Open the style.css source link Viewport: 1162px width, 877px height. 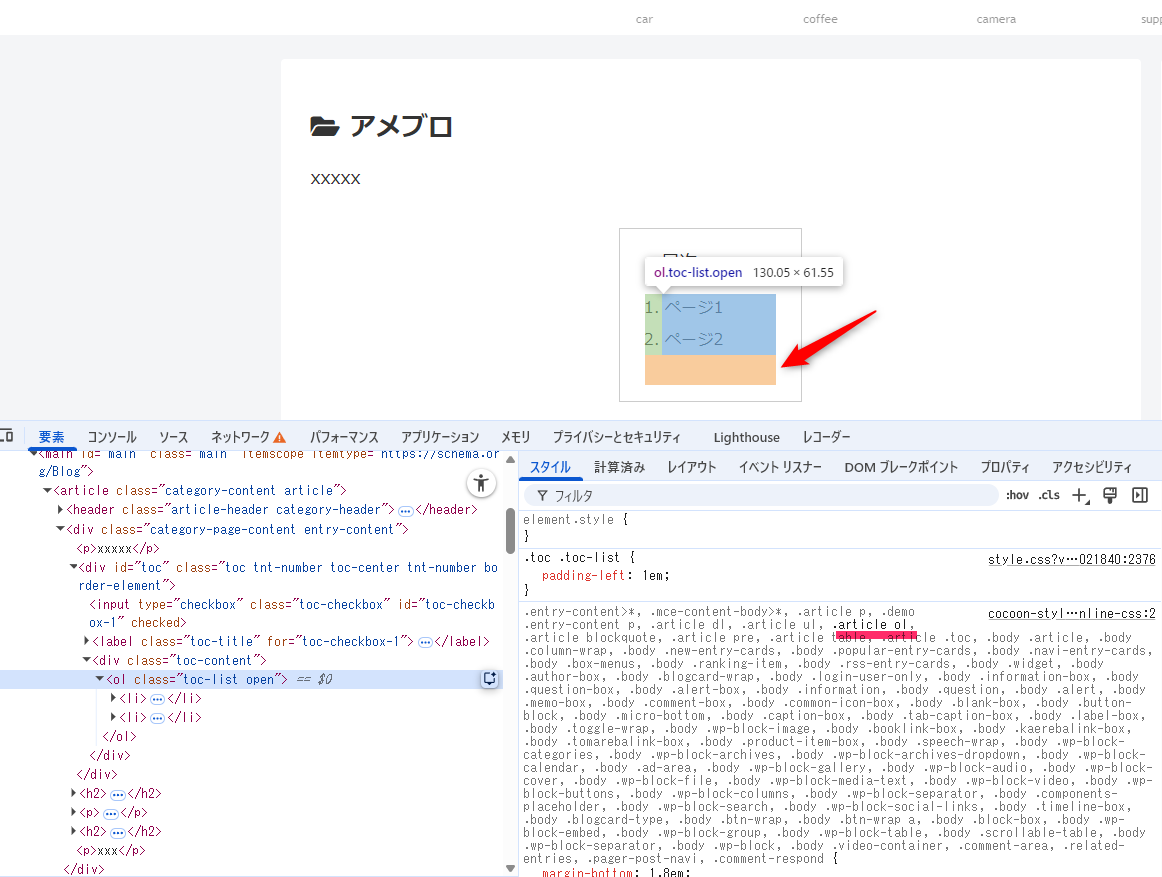(x=1071, y=560)
